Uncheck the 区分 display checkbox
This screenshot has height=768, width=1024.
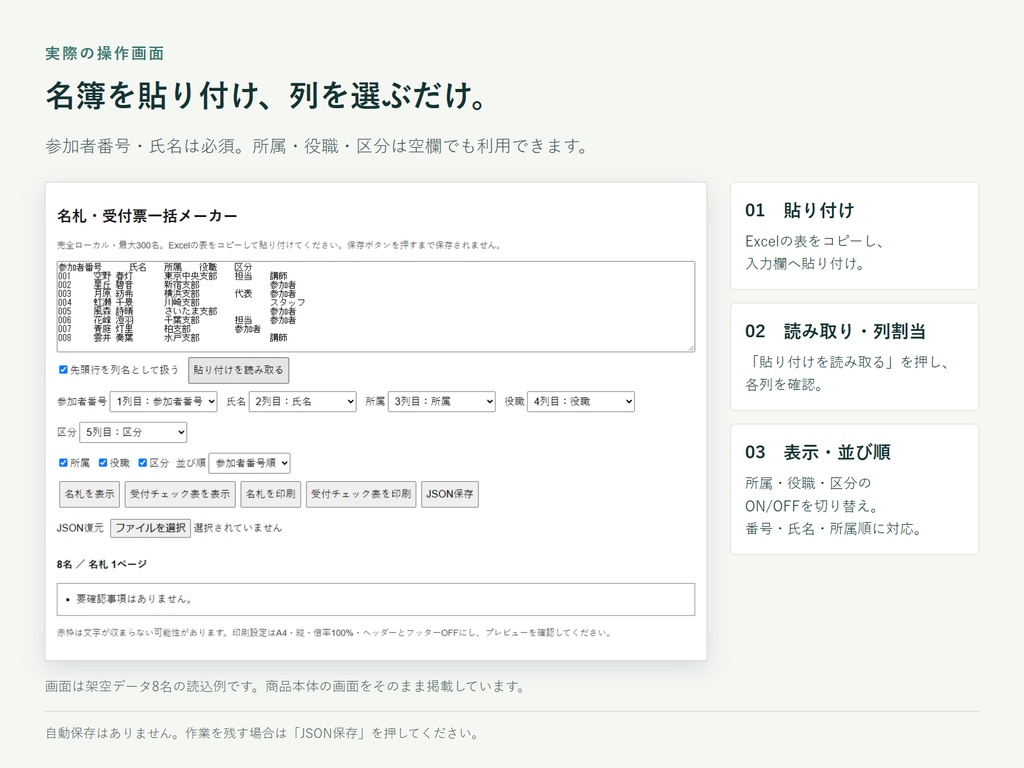[142, 462]
